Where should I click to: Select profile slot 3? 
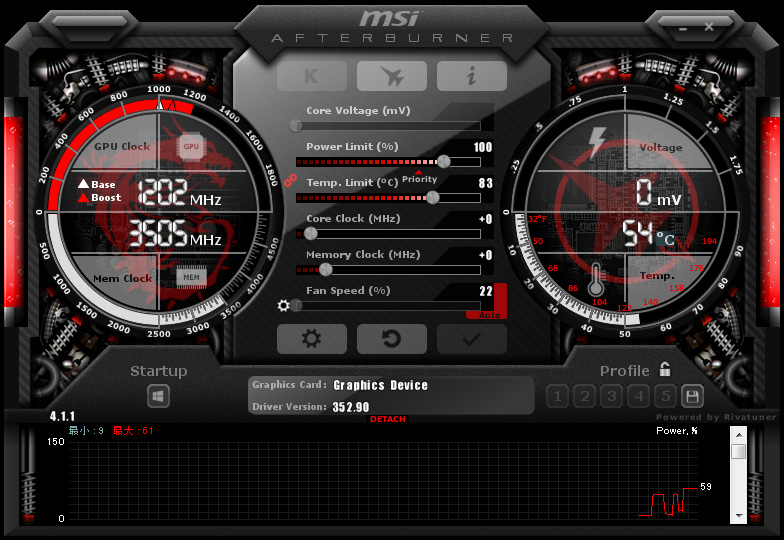click(x=611, y=396)
